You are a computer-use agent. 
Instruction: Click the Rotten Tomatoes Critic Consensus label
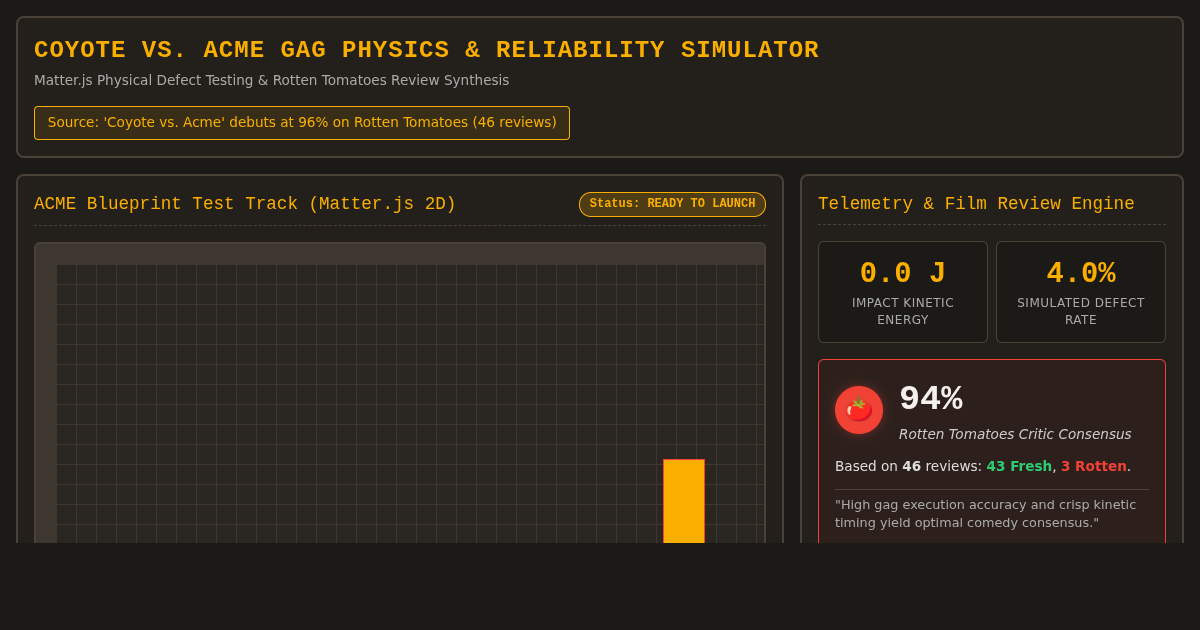1015,434
